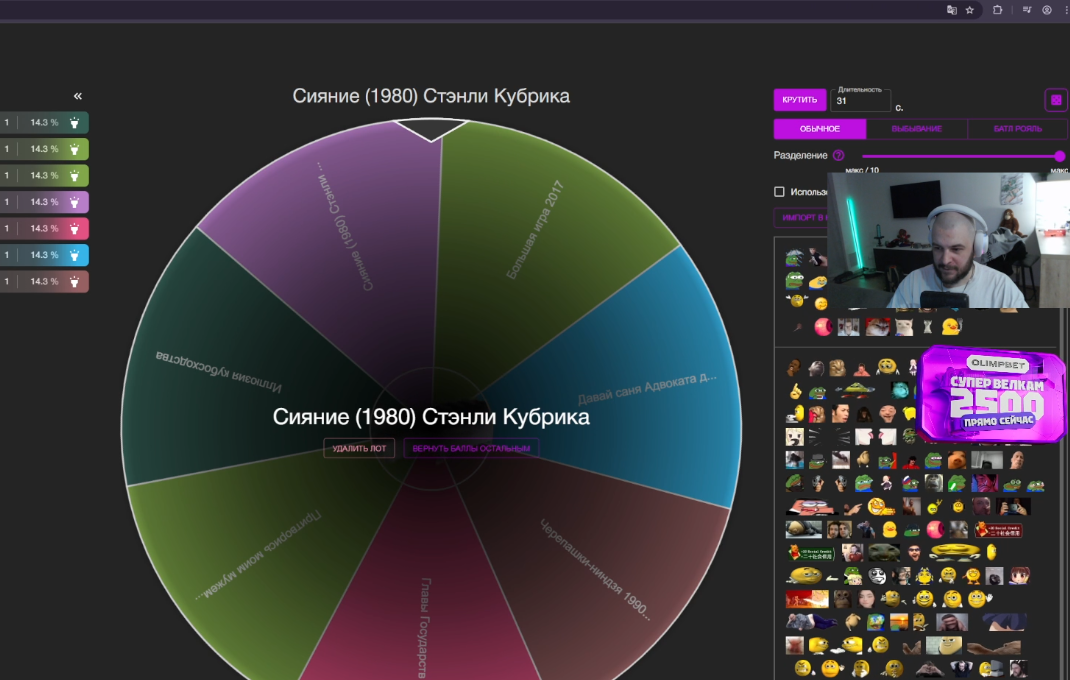This screenshot has height=680, width=1070.
Task: Click the 14.3 % value in the purple row
Action: (x=44, y=202)
